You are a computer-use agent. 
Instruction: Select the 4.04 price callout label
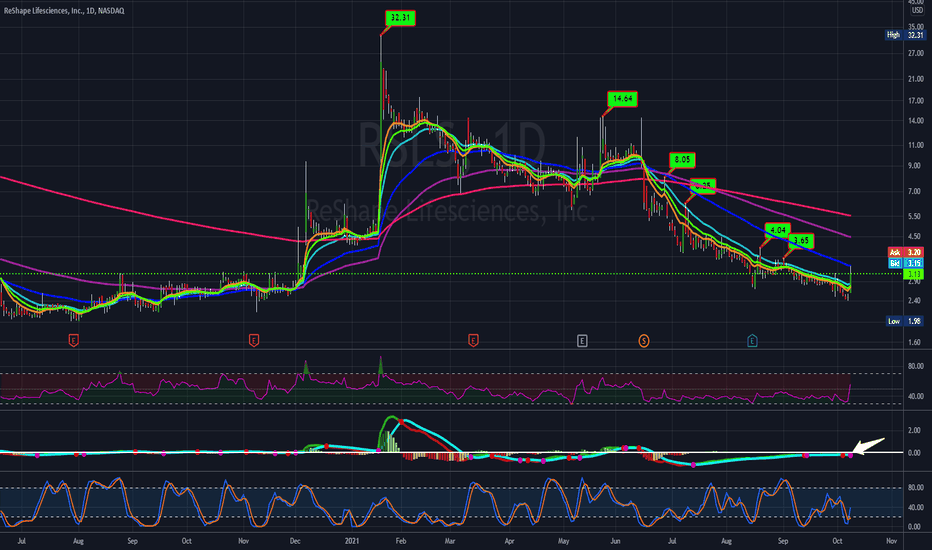777,230
